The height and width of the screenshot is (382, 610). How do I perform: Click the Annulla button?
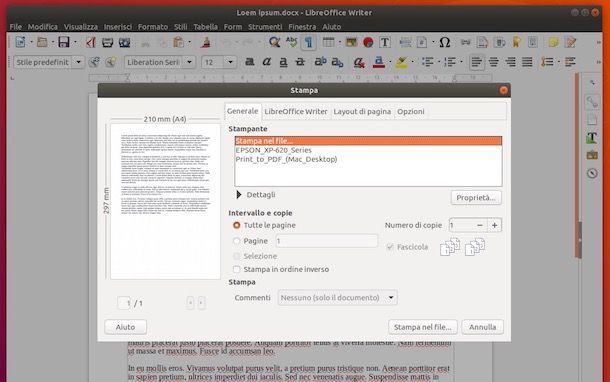(482, 327)
